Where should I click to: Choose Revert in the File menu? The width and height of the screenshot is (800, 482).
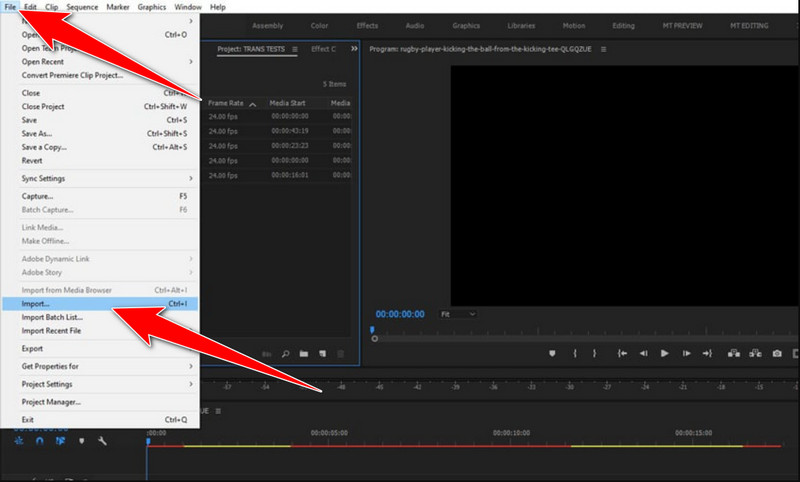pos(100,161)
